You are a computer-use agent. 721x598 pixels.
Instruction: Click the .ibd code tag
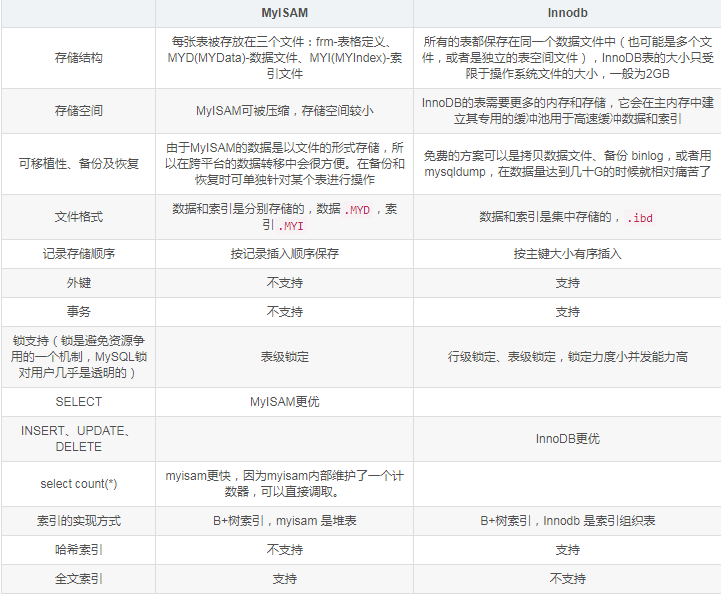pyautogui.click(x=640, y=217)
